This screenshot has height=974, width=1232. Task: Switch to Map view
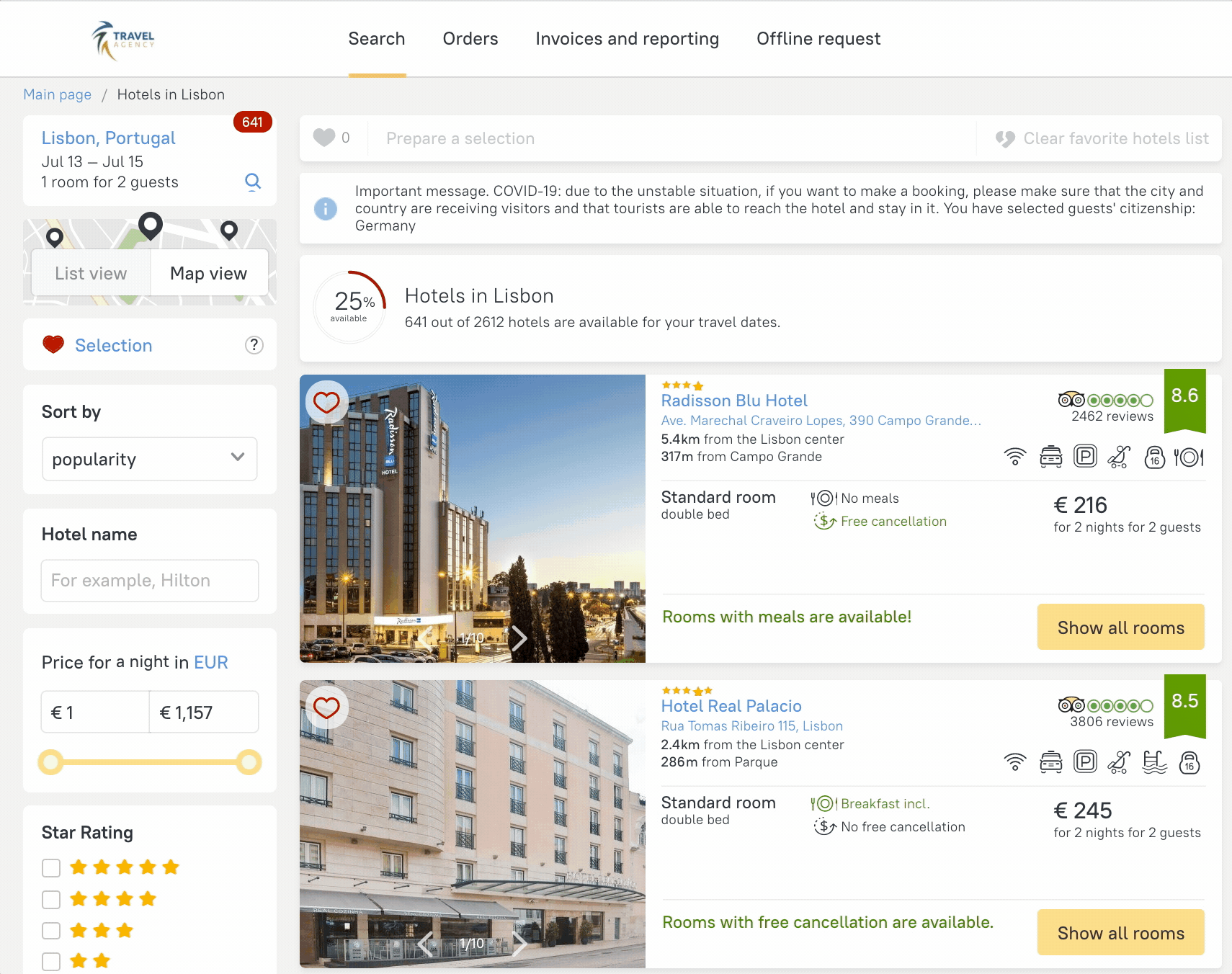(x=209, y=273)
